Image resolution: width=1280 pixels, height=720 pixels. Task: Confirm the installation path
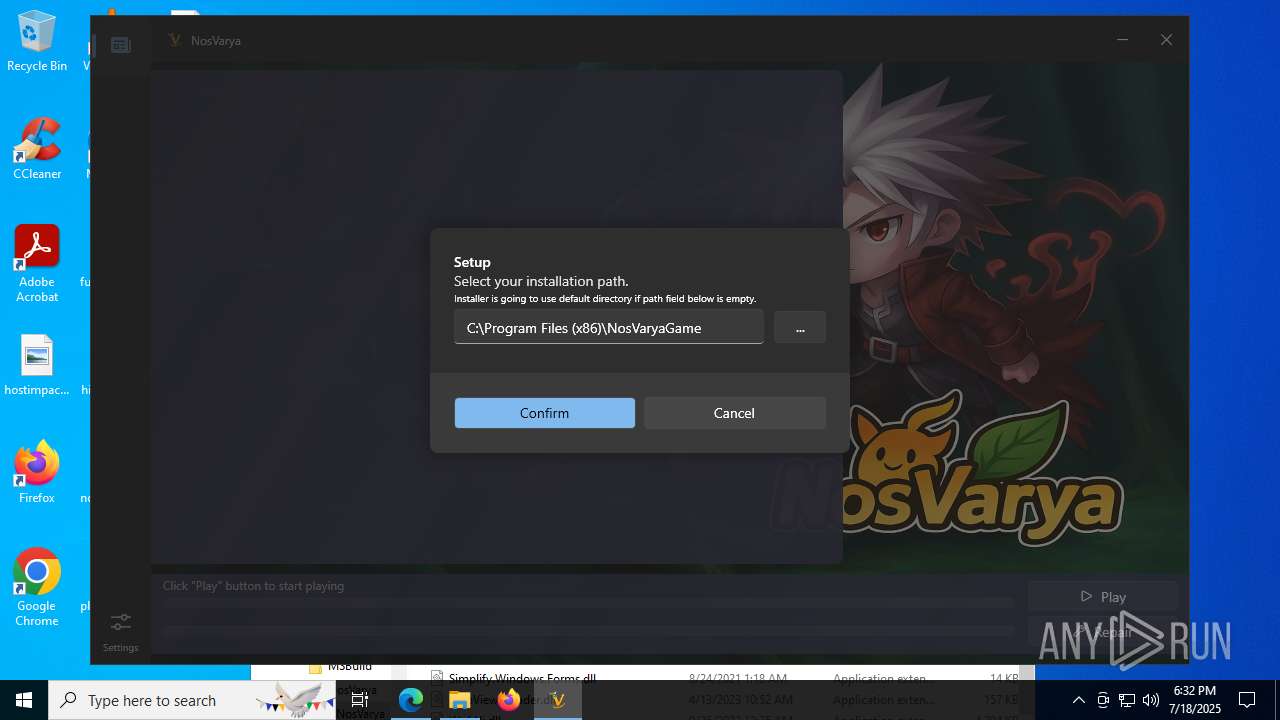544,413
